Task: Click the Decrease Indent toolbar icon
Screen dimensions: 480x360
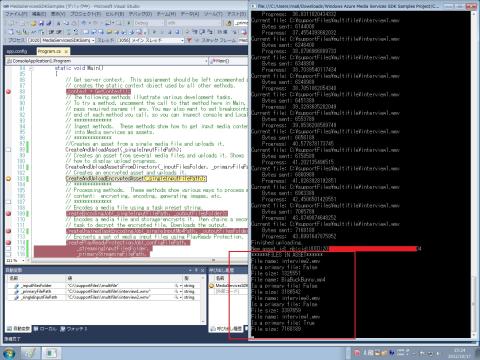Action: point(51,32)
